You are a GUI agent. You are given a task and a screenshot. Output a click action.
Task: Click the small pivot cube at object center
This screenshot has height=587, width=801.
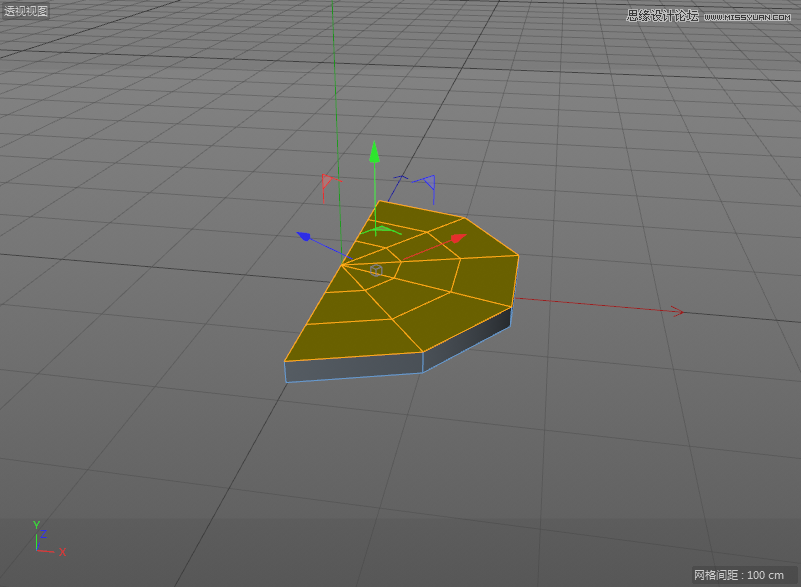(x=376, y=270)
